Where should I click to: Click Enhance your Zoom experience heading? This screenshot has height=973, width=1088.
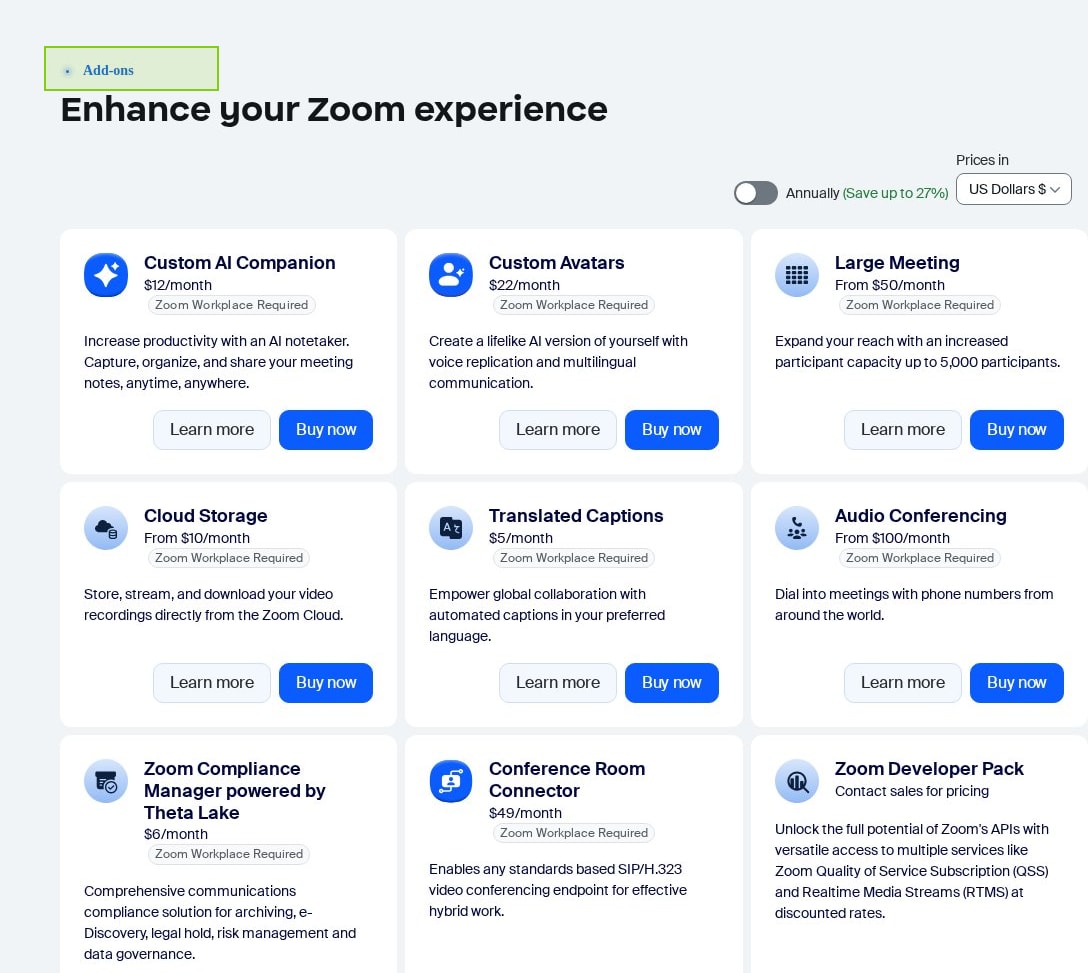pos(334,110)
